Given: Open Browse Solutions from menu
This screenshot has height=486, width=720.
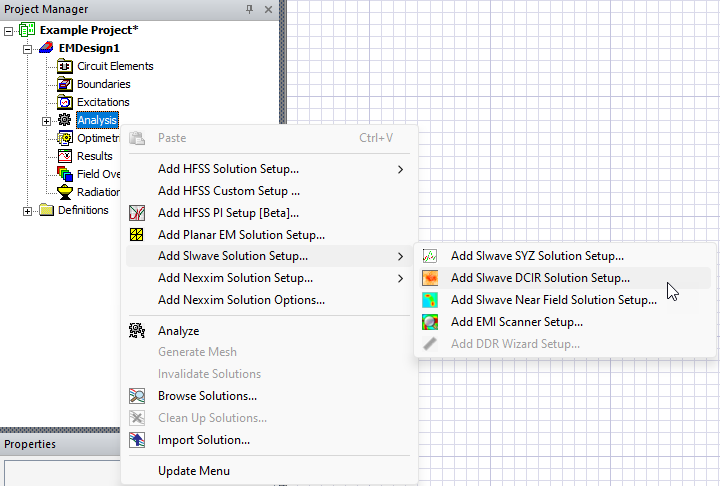Looking at the screenshot, I should click(269, 396).
